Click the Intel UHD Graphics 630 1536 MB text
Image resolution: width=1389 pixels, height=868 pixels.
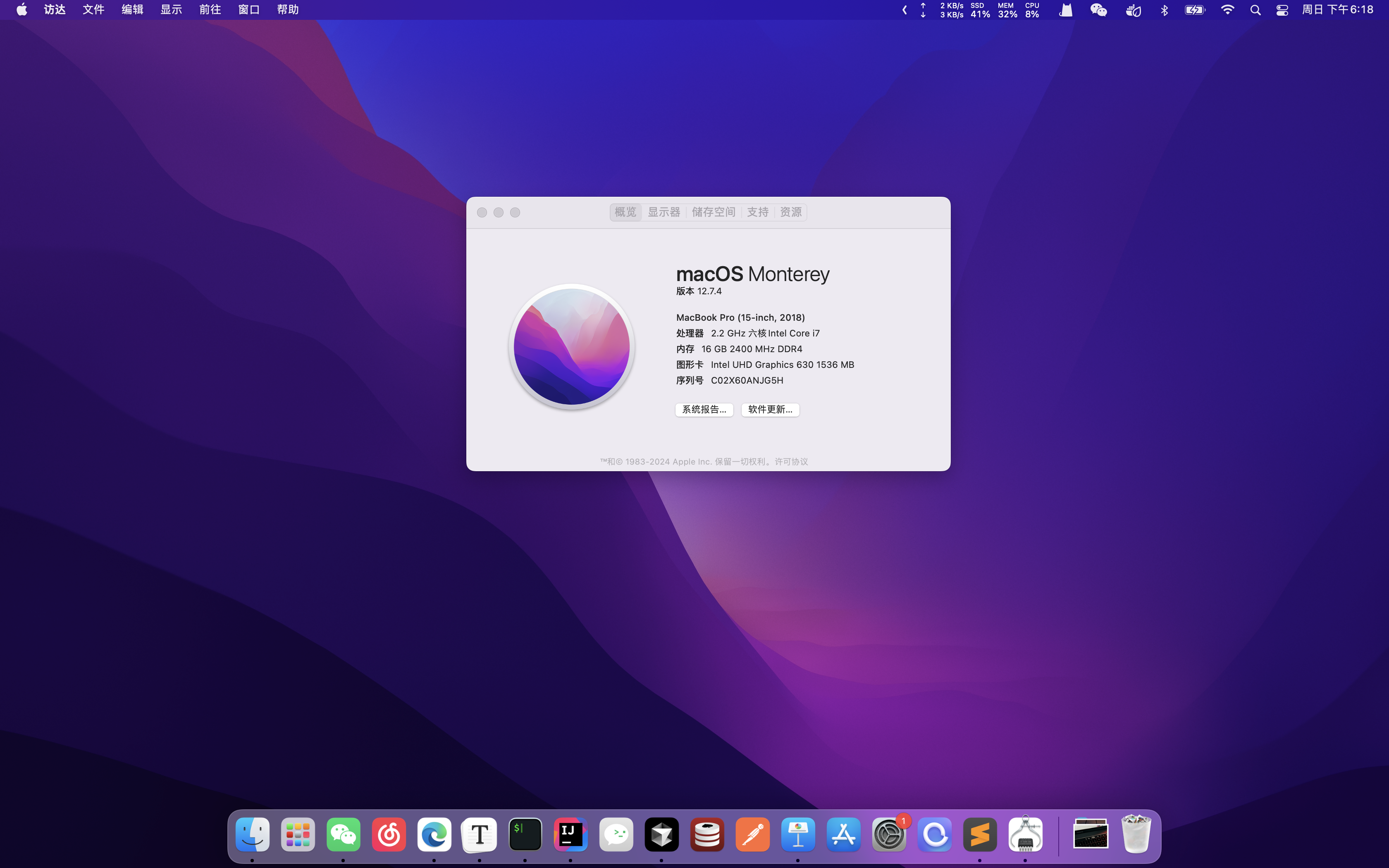(782, 365)
